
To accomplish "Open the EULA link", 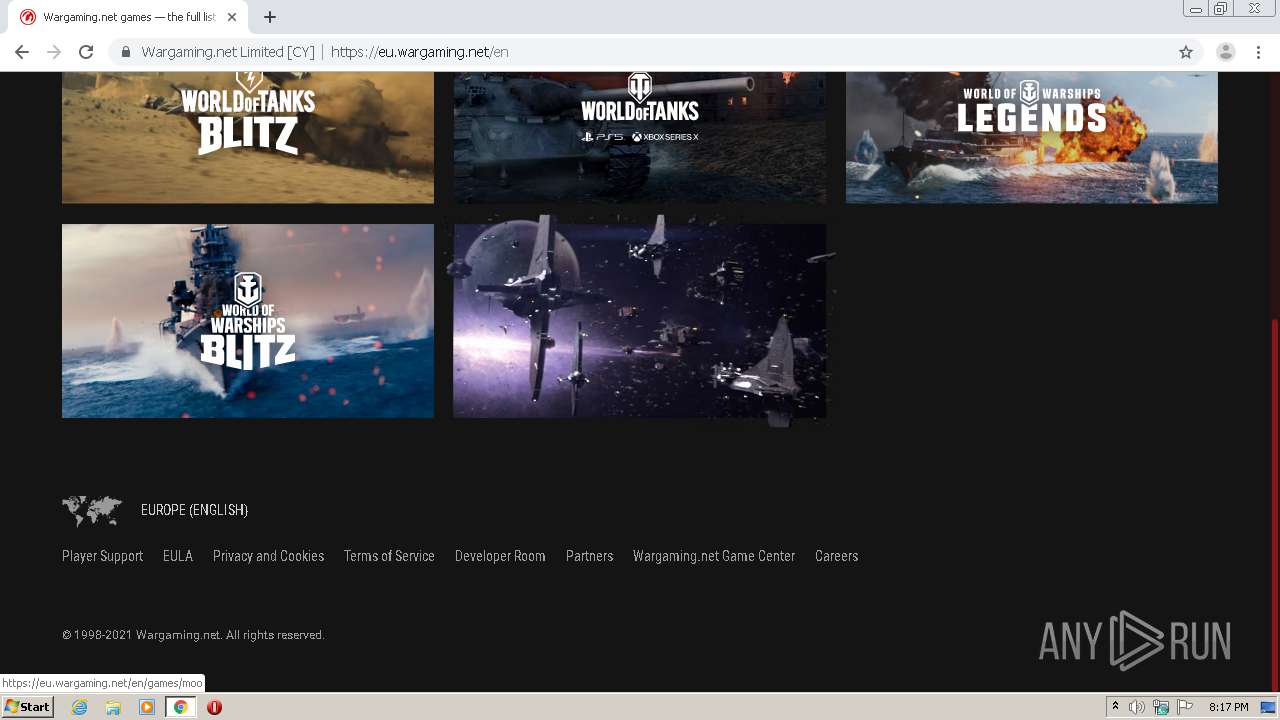I will [x=178, y=556].
